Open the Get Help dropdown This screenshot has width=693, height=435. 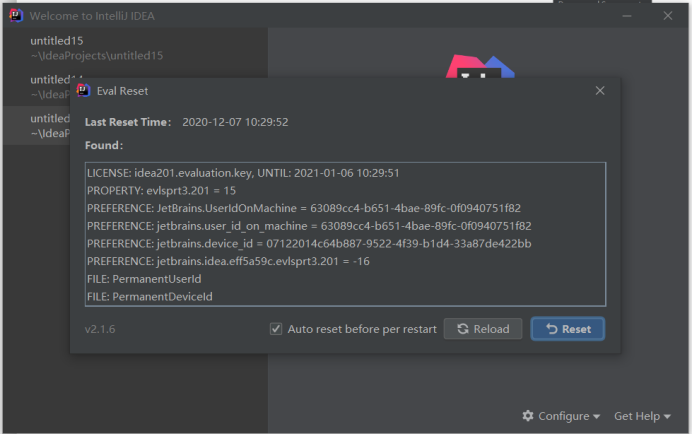643,416
